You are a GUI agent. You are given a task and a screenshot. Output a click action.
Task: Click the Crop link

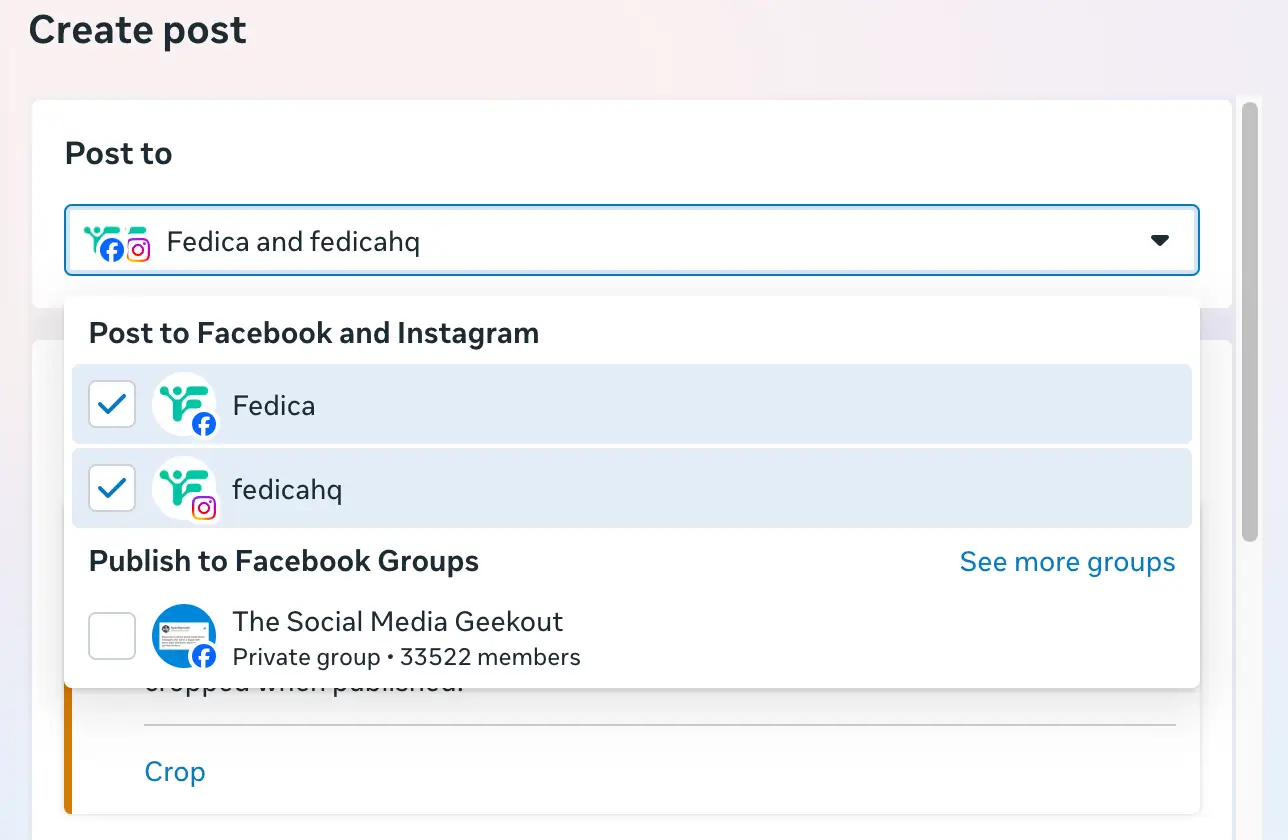[x=175, y=772]
